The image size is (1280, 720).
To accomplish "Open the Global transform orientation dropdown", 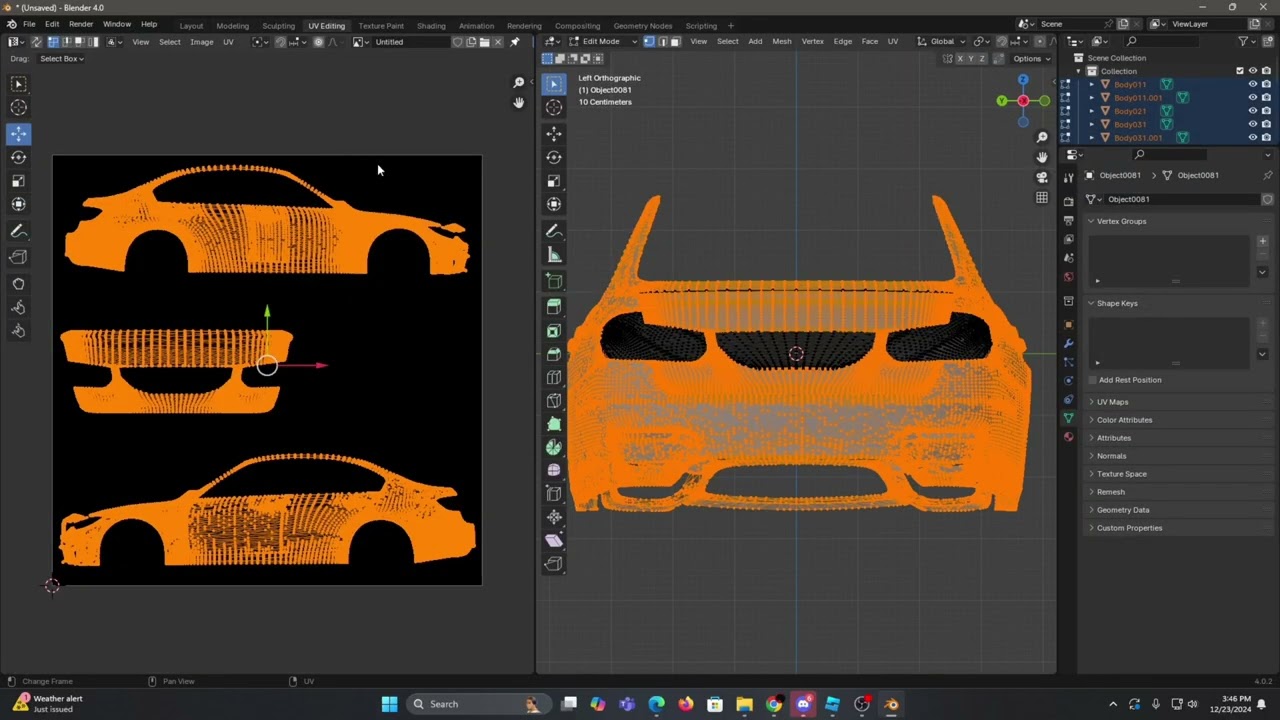I will [x=942, y=41].
